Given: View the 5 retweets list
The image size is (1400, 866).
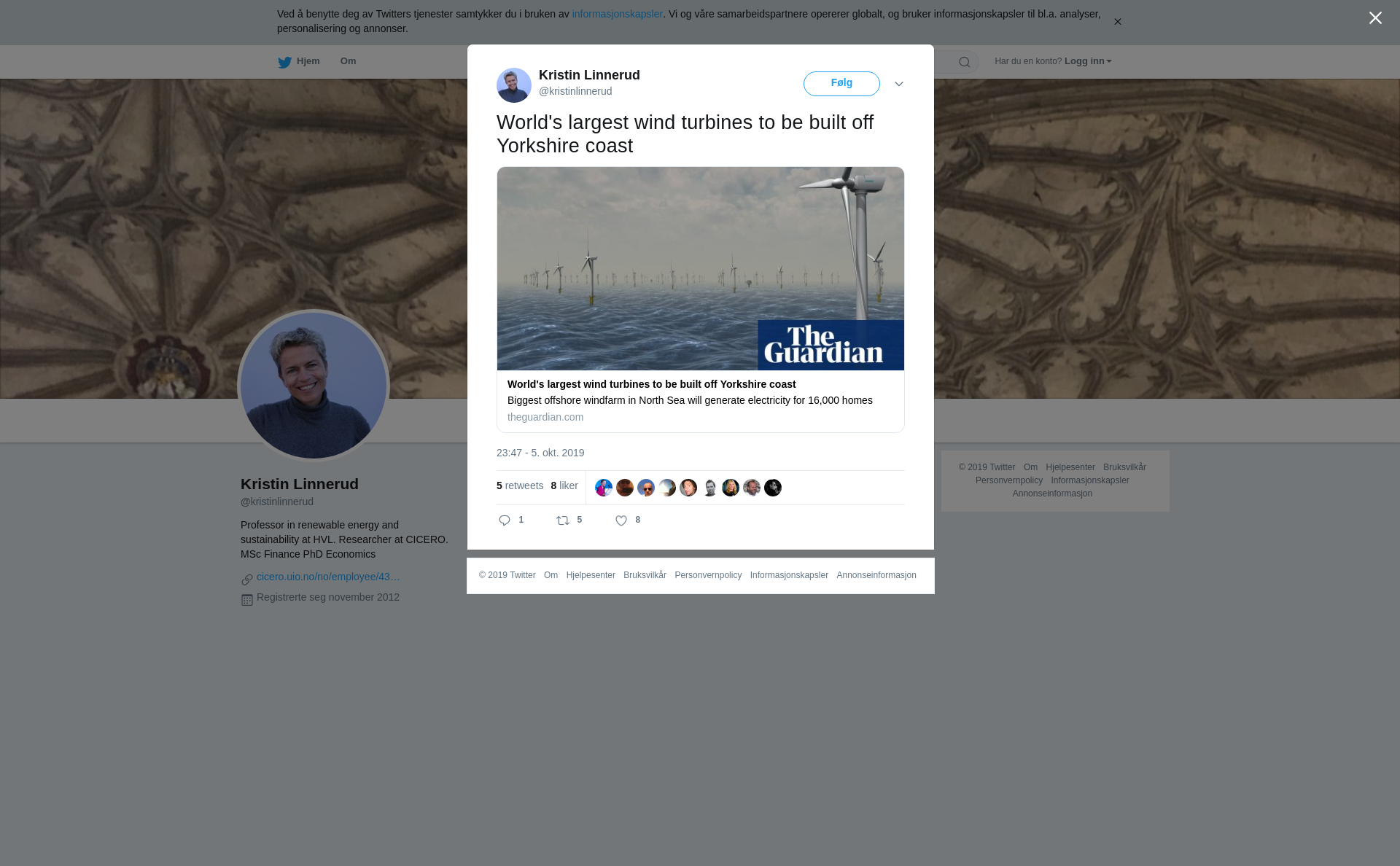Looking at the screenshot, I should 520,485.
